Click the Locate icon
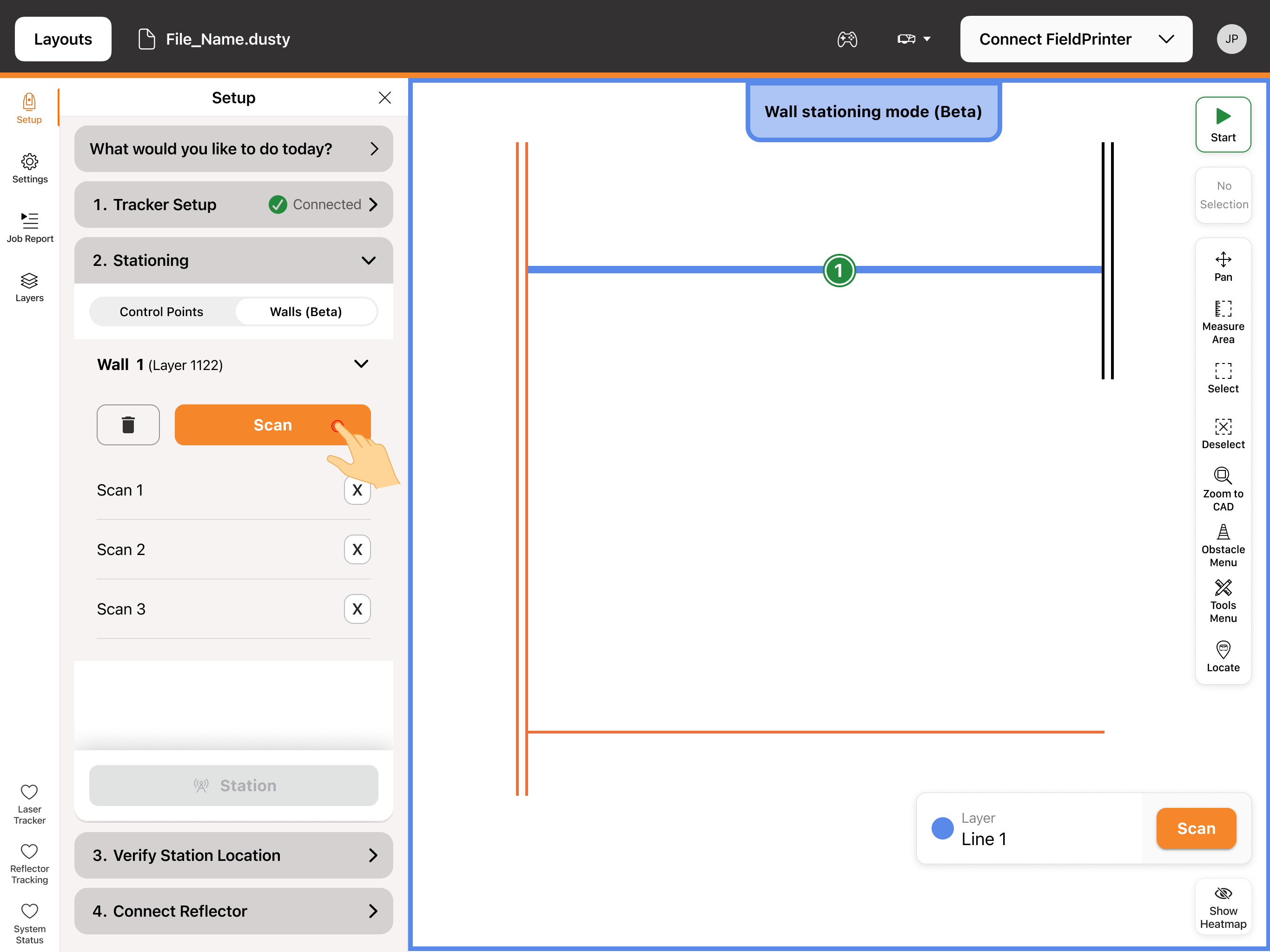Image resolution: width=1270 pixels, height=952 pixels. 1223,656
